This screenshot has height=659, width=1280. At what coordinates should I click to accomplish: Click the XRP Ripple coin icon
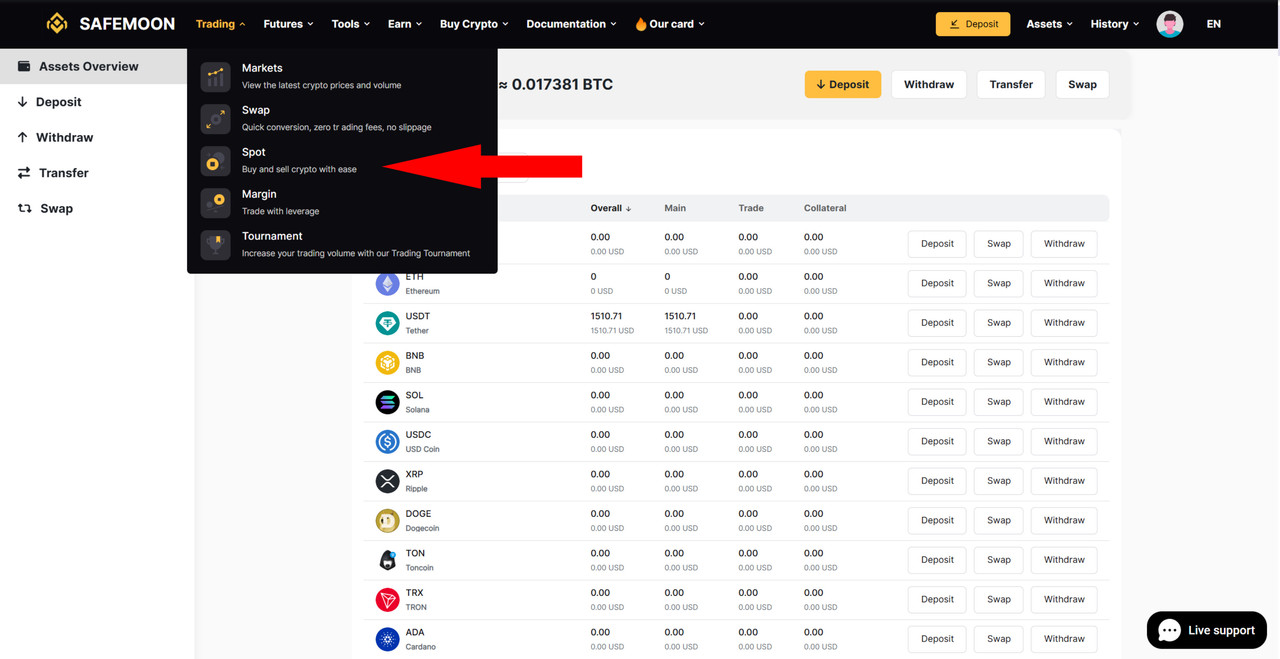tap(387, 481)
